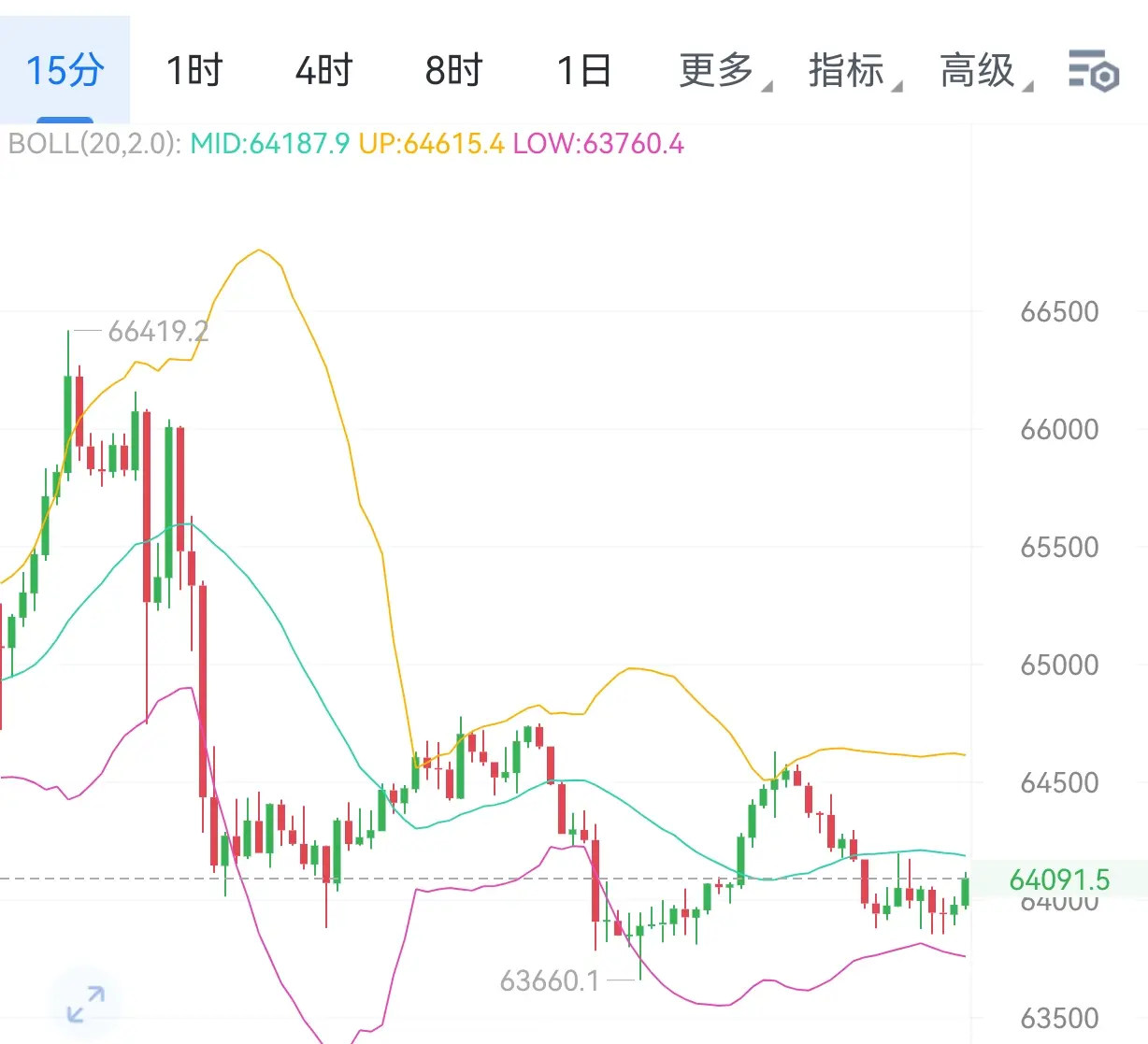Click the 66419.2 high price label
The width and height of the screenshot is (1148, 1044).
pyautogui.click(x=158, y=331)
